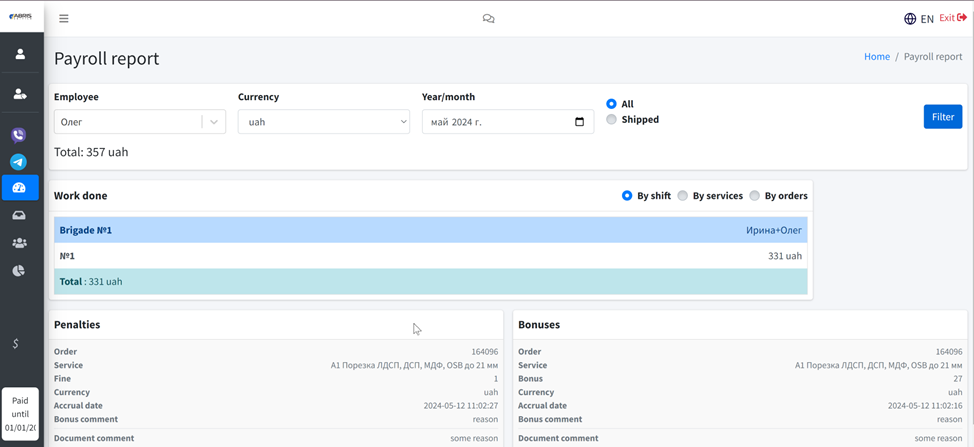Open the Year/month calendar picker icon
The width and height of the screenshot is (974, 447).
[x=579, y=122]
